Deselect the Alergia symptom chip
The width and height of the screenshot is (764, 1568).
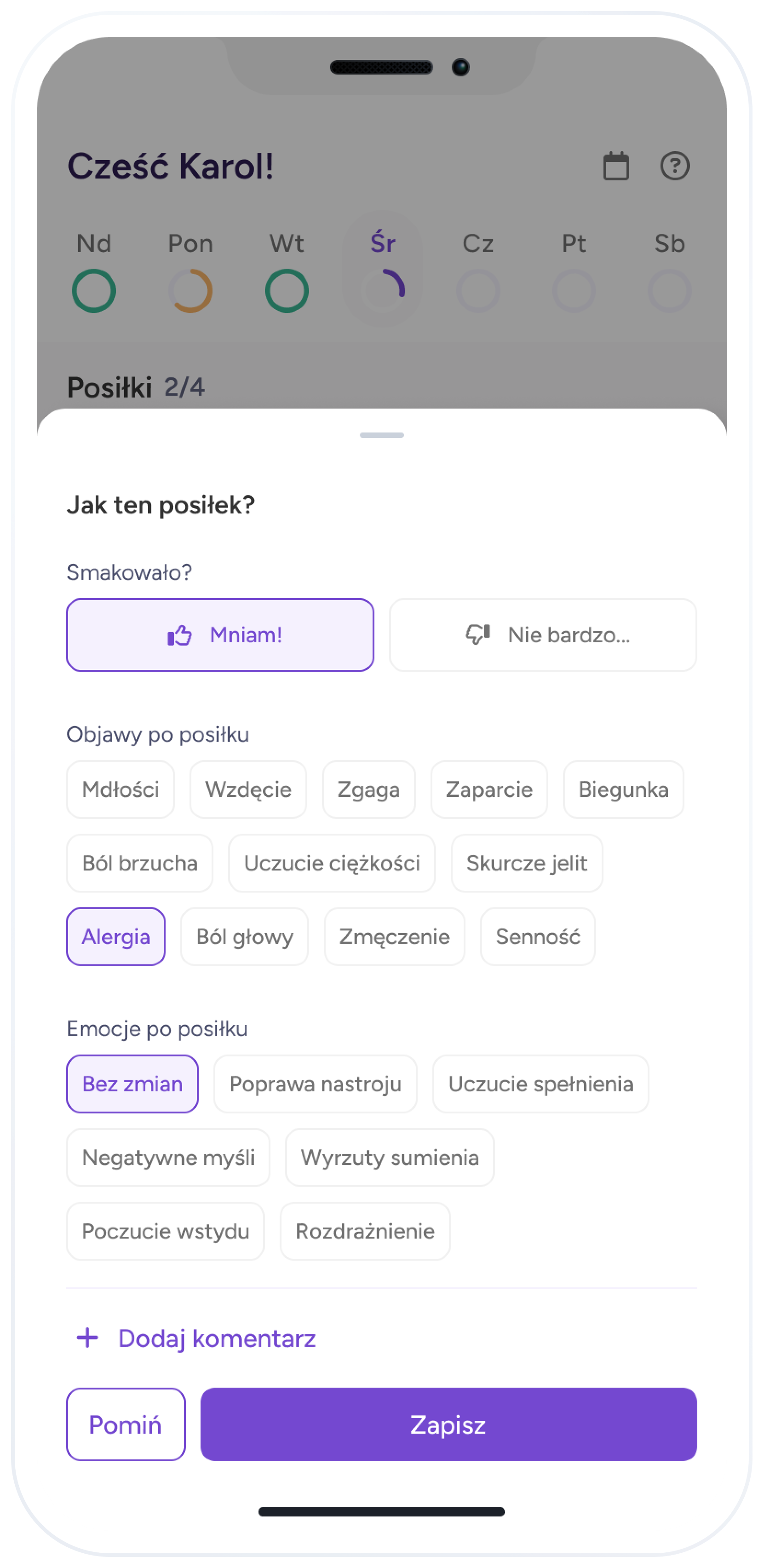tap(115, 937)
